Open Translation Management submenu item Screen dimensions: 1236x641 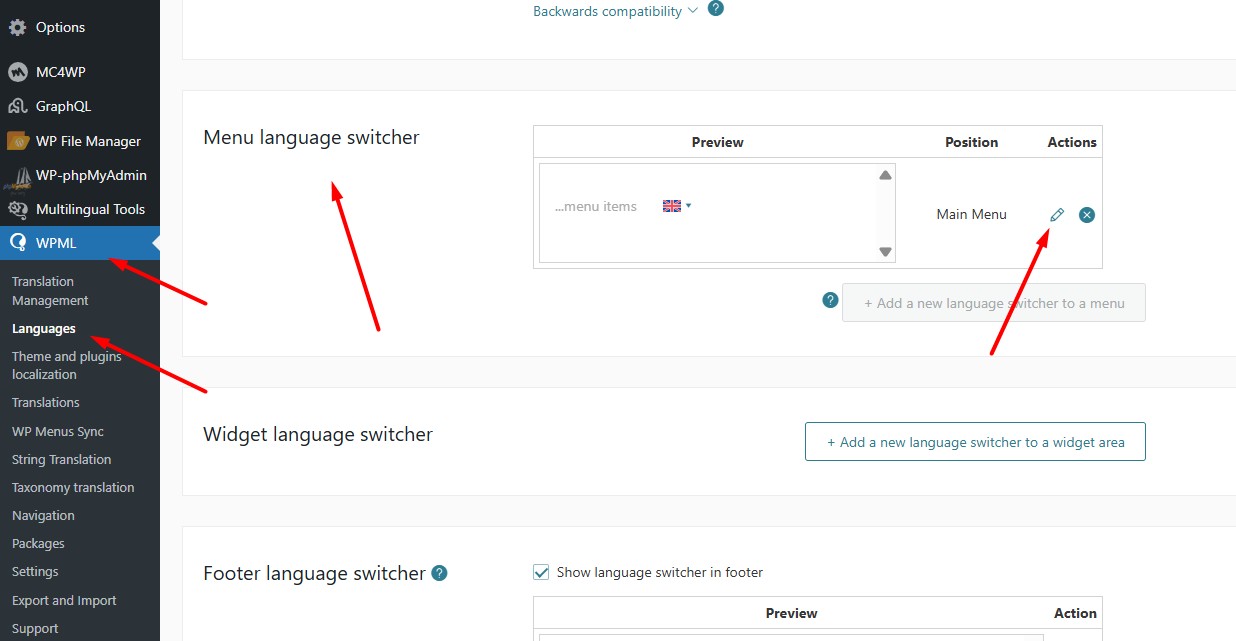point(50,291)
